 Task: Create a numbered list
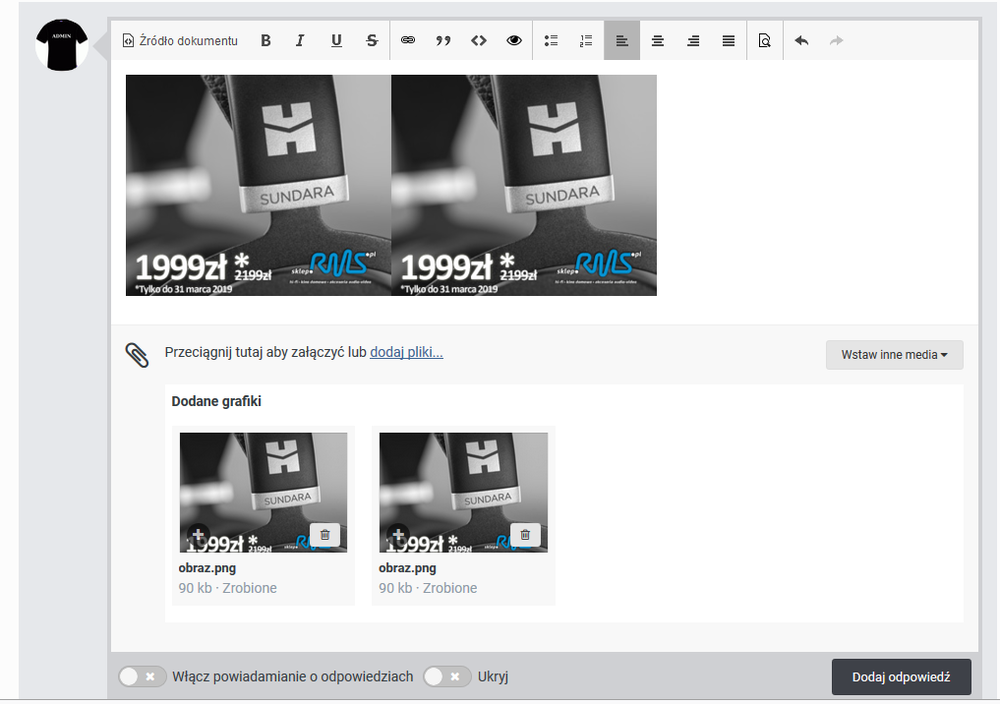585,40
